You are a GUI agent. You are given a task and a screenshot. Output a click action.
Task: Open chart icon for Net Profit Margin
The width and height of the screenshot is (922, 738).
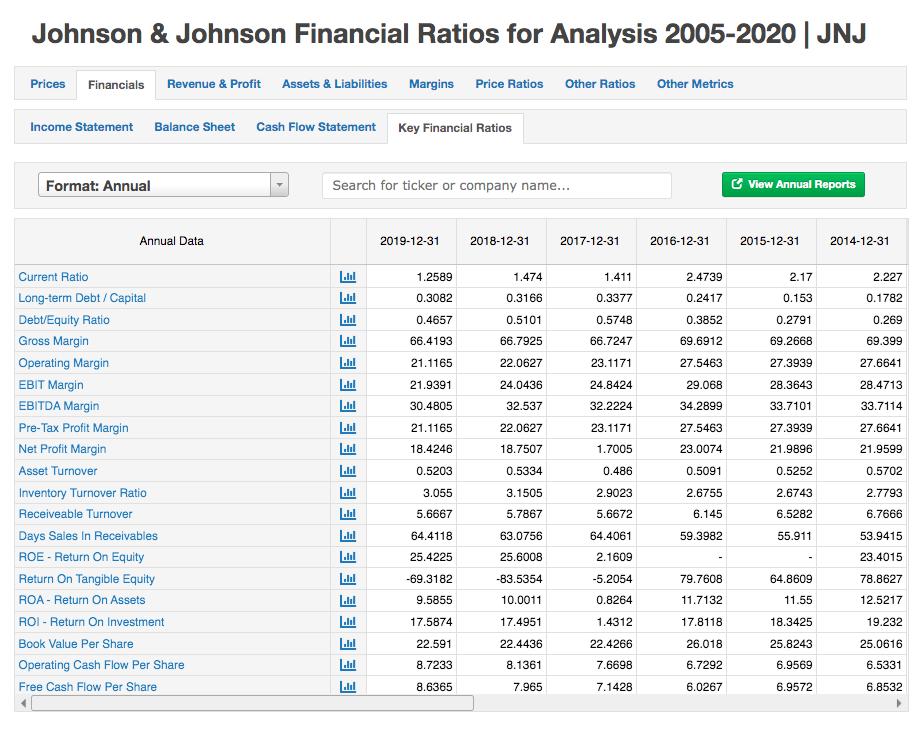(348, 449)
